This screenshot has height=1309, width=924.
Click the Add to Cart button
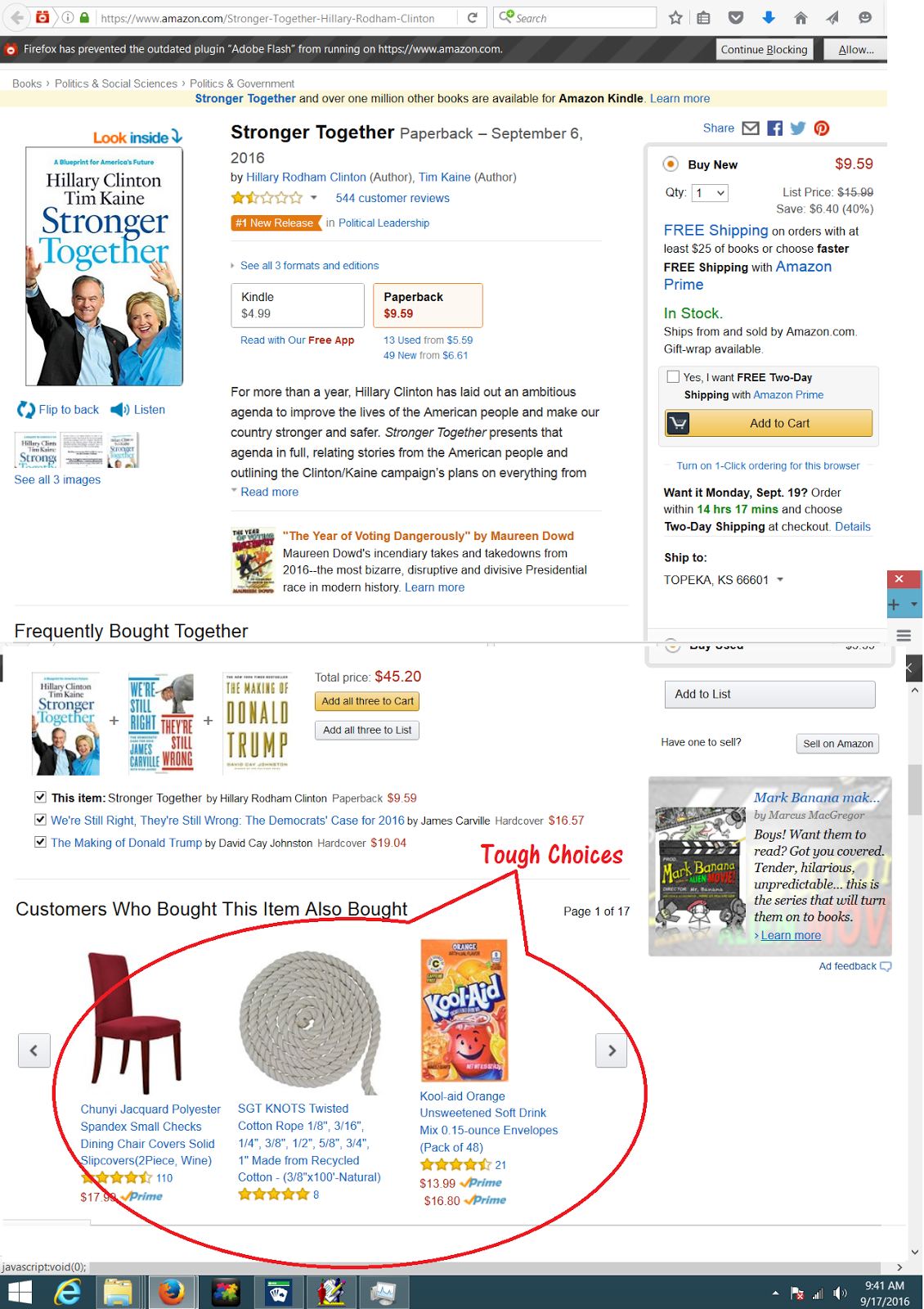click(x=769, y=423)
